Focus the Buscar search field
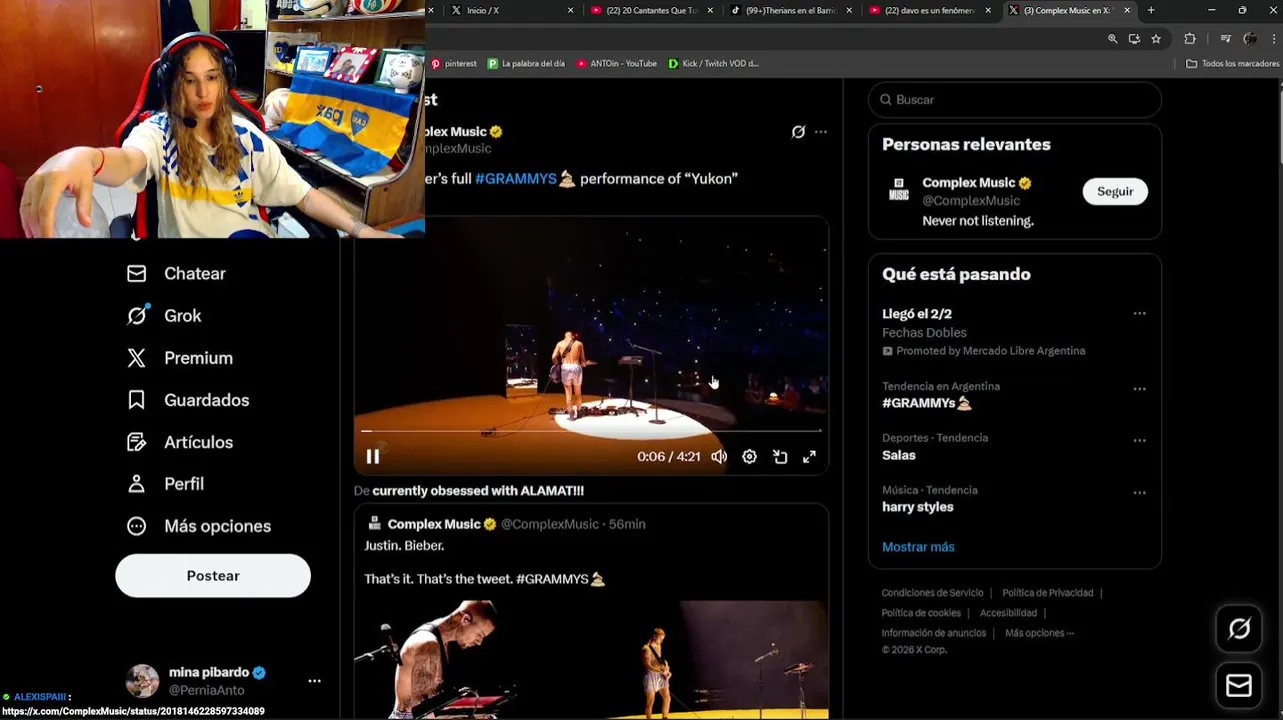The image size is (1283, 720). [x=1014, y=100]
